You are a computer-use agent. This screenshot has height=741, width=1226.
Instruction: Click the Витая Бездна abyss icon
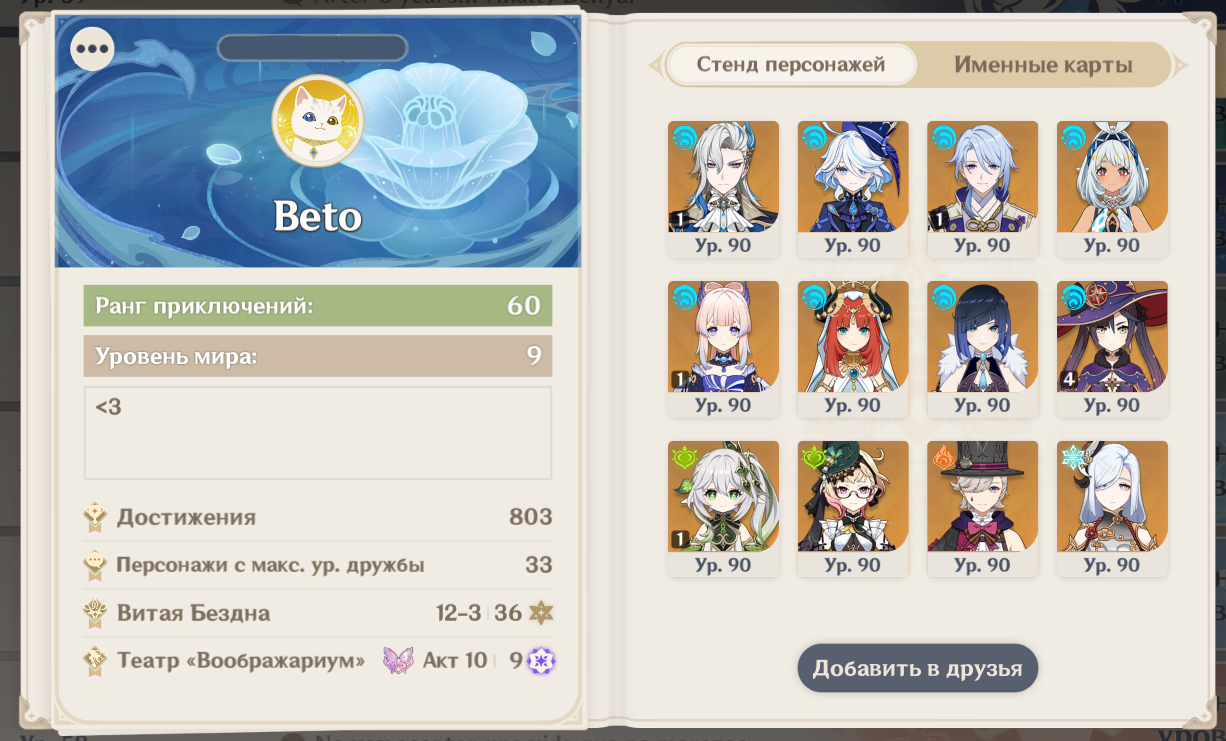click(96, 613)
